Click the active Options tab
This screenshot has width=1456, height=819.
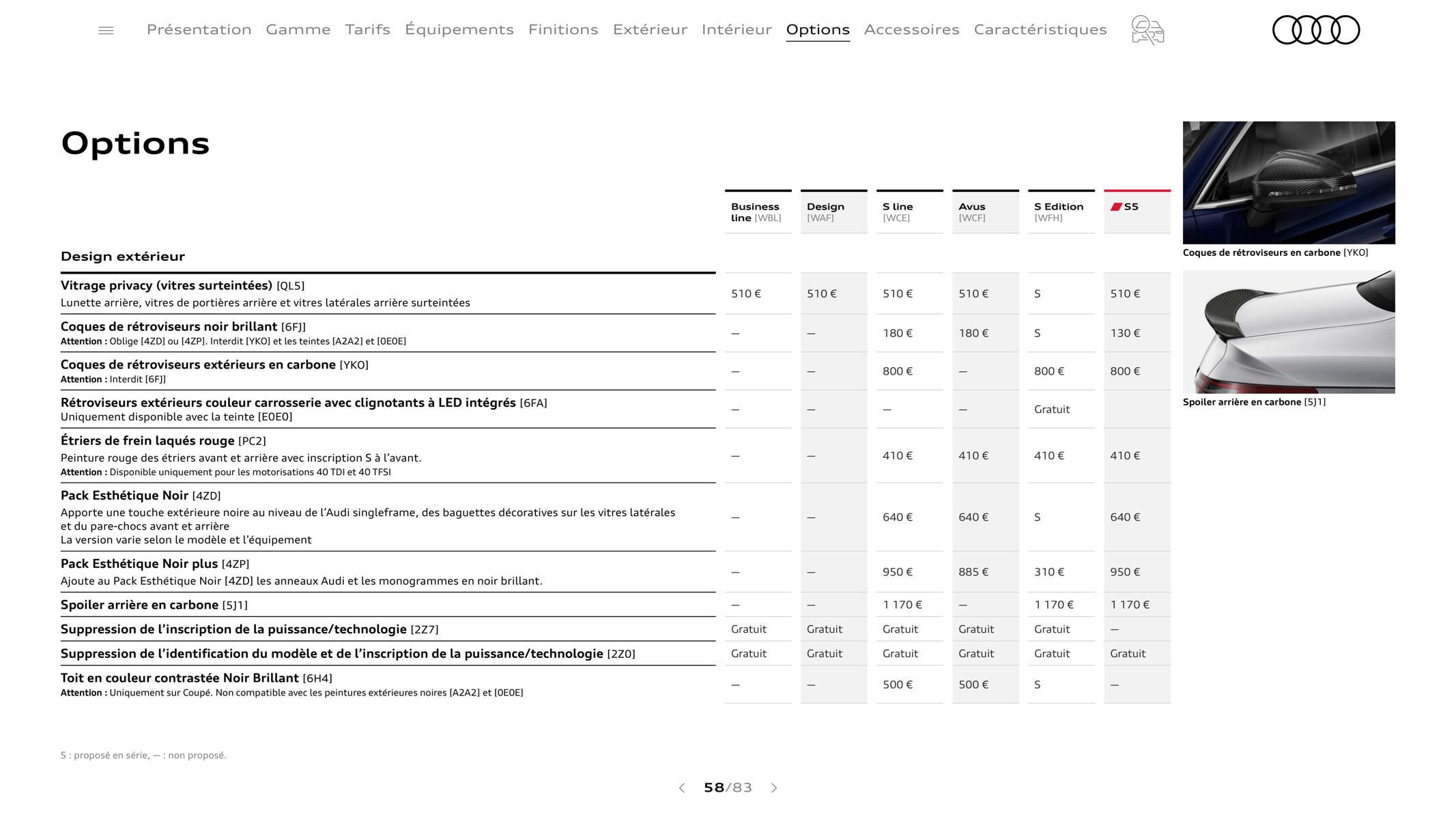[x=818, y=29]
